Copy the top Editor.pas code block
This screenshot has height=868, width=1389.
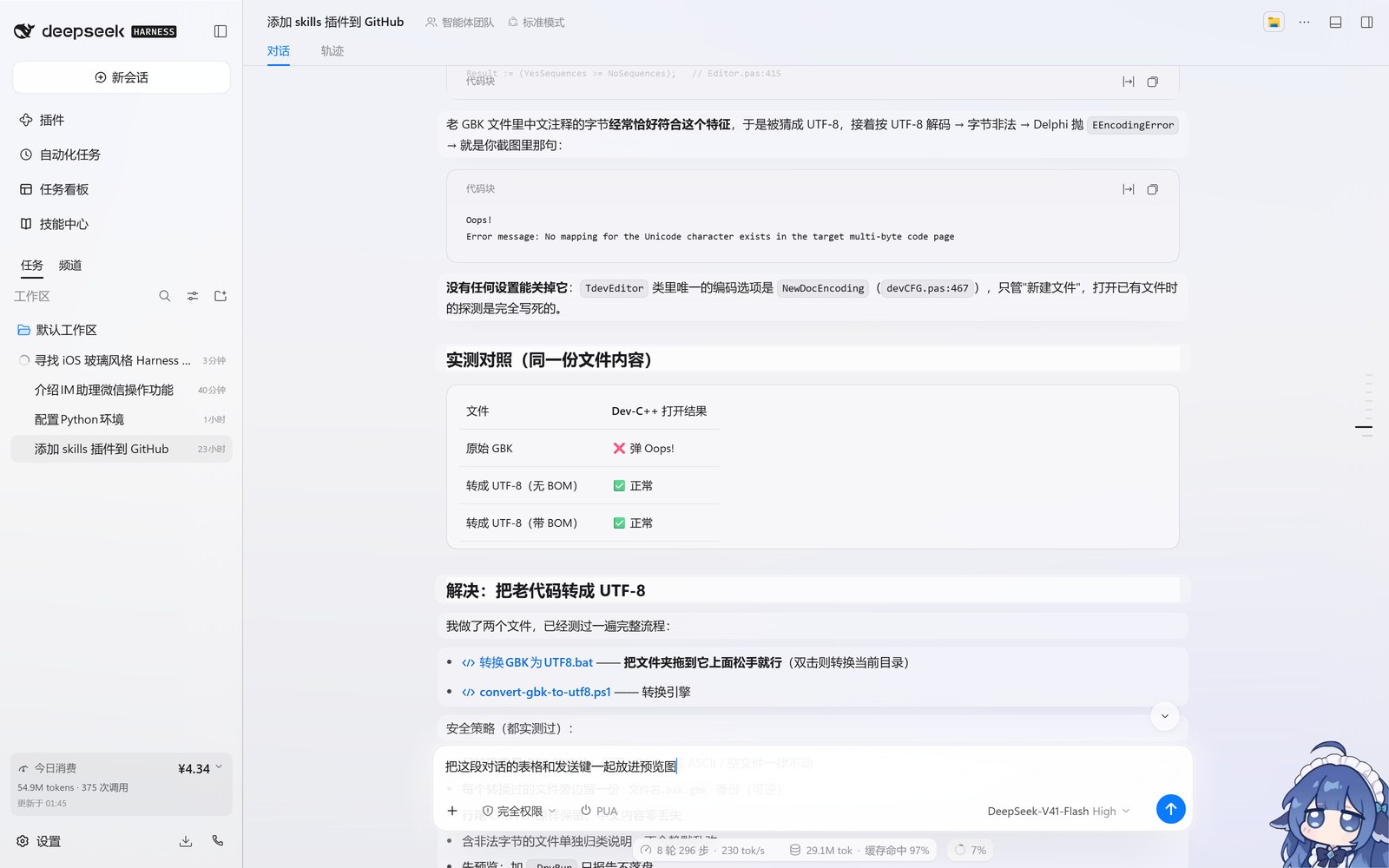1152,82
